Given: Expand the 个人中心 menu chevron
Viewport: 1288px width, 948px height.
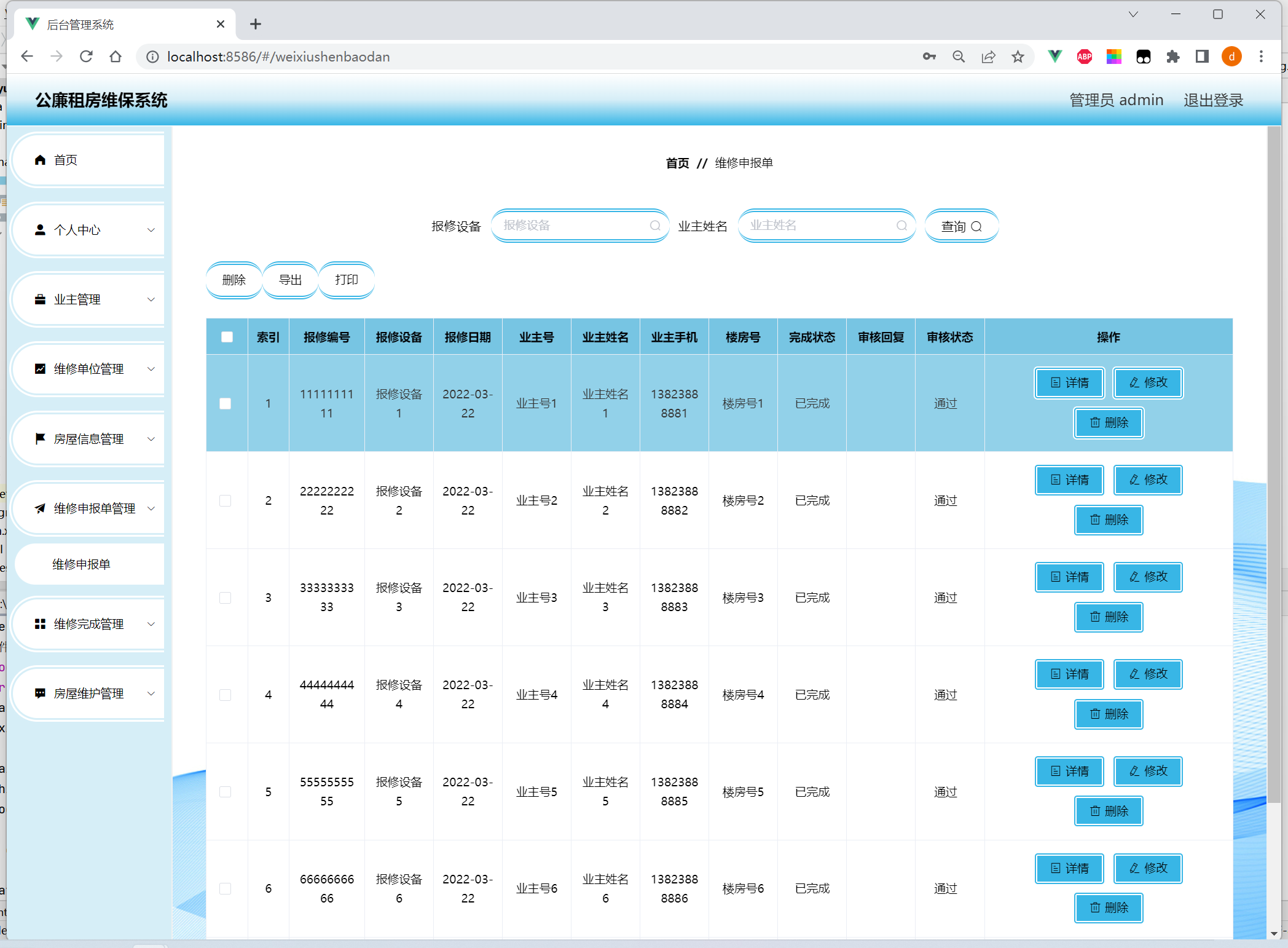Looking at the screenshot, I should [151, 230].
